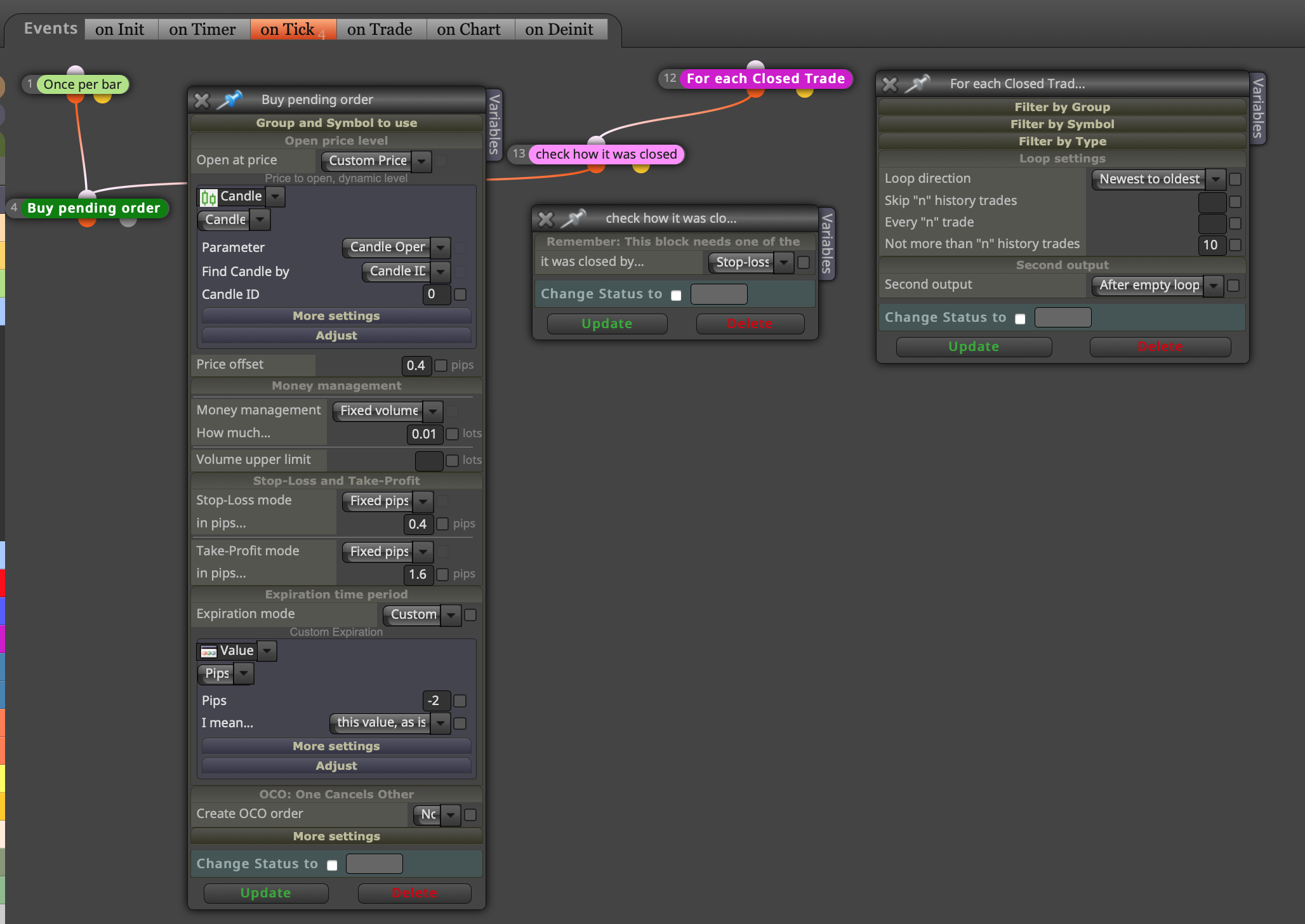Switch to the on Timer event tab
1305x924 pixels.
coord(202,29)
